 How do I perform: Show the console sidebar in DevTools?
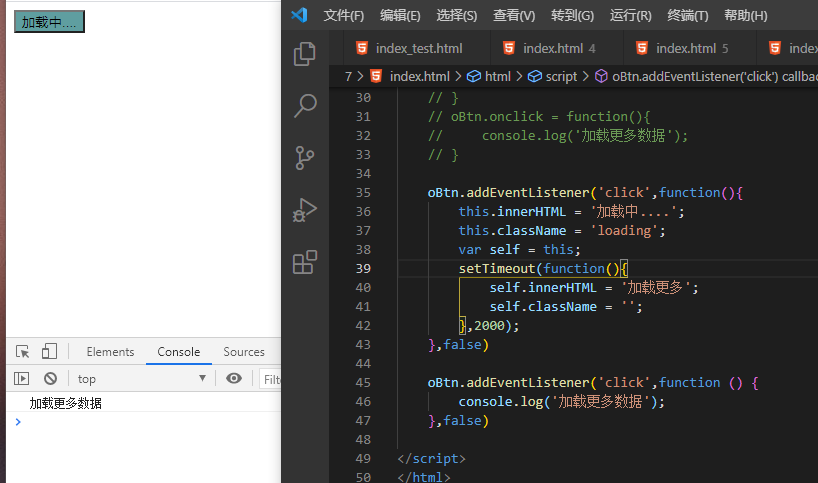[x=21, y=378]
